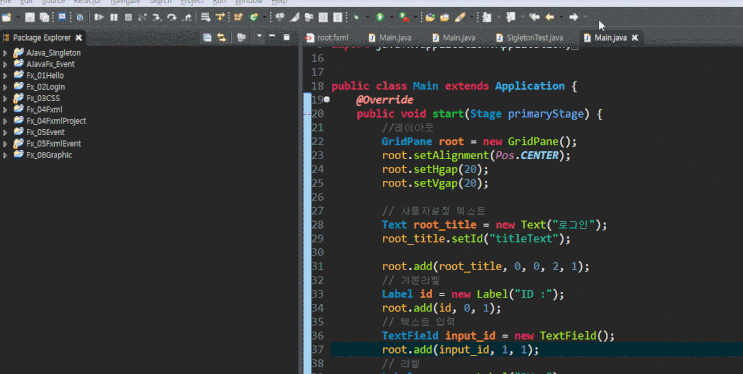Close the active Main.java editor tab
The height and width of the screenshot is (374, 743).
[x=635, y=37]
